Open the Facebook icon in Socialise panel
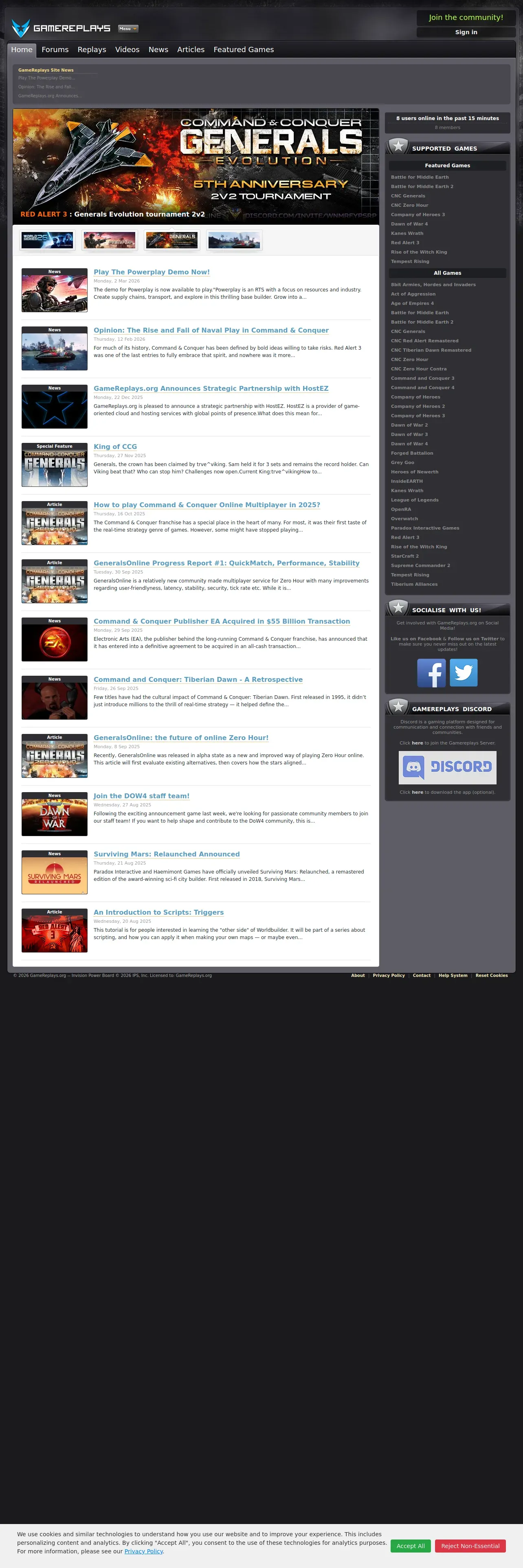The width and height of the screenshot is (523, 1568). (x=431, y=672)
